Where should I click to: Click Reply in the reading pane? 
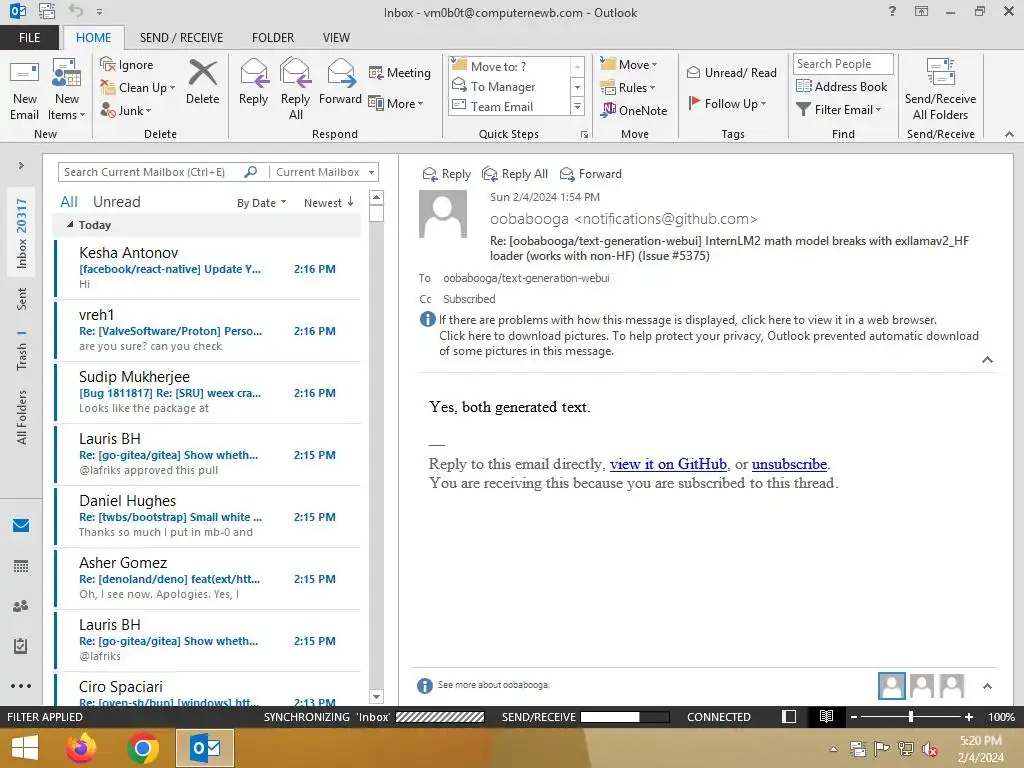447,174
